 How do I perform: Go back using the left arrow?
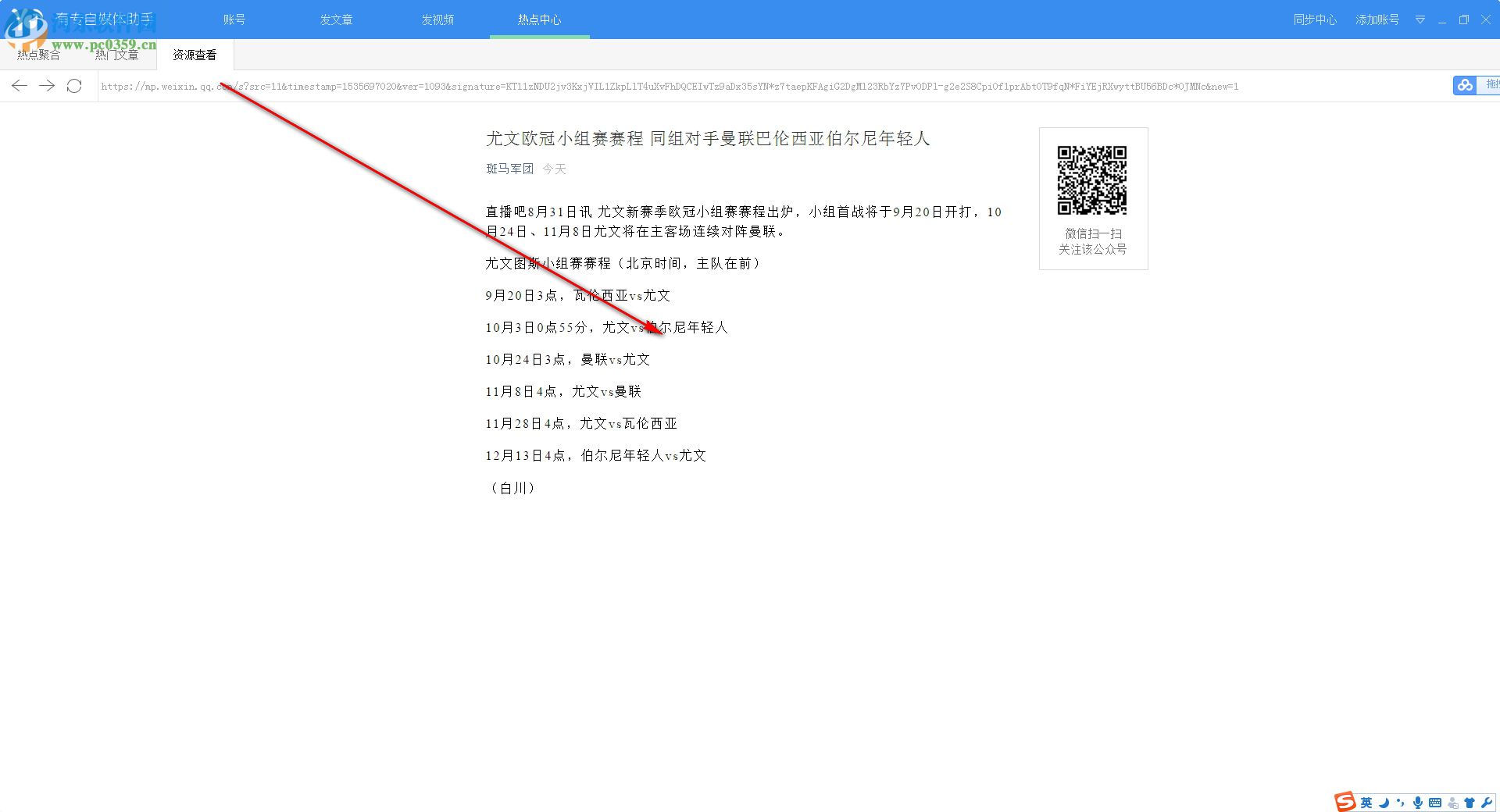(20, 86)
